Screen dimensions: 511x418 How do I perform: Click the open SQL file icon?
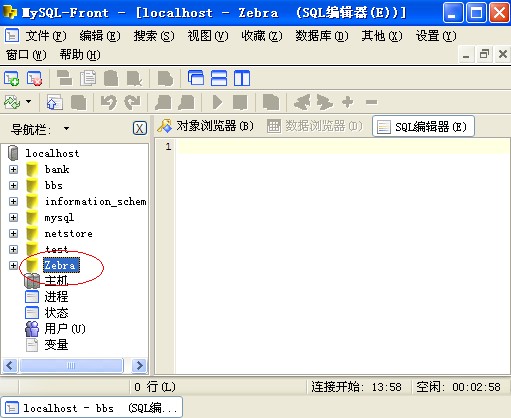[x=55, y=102]
